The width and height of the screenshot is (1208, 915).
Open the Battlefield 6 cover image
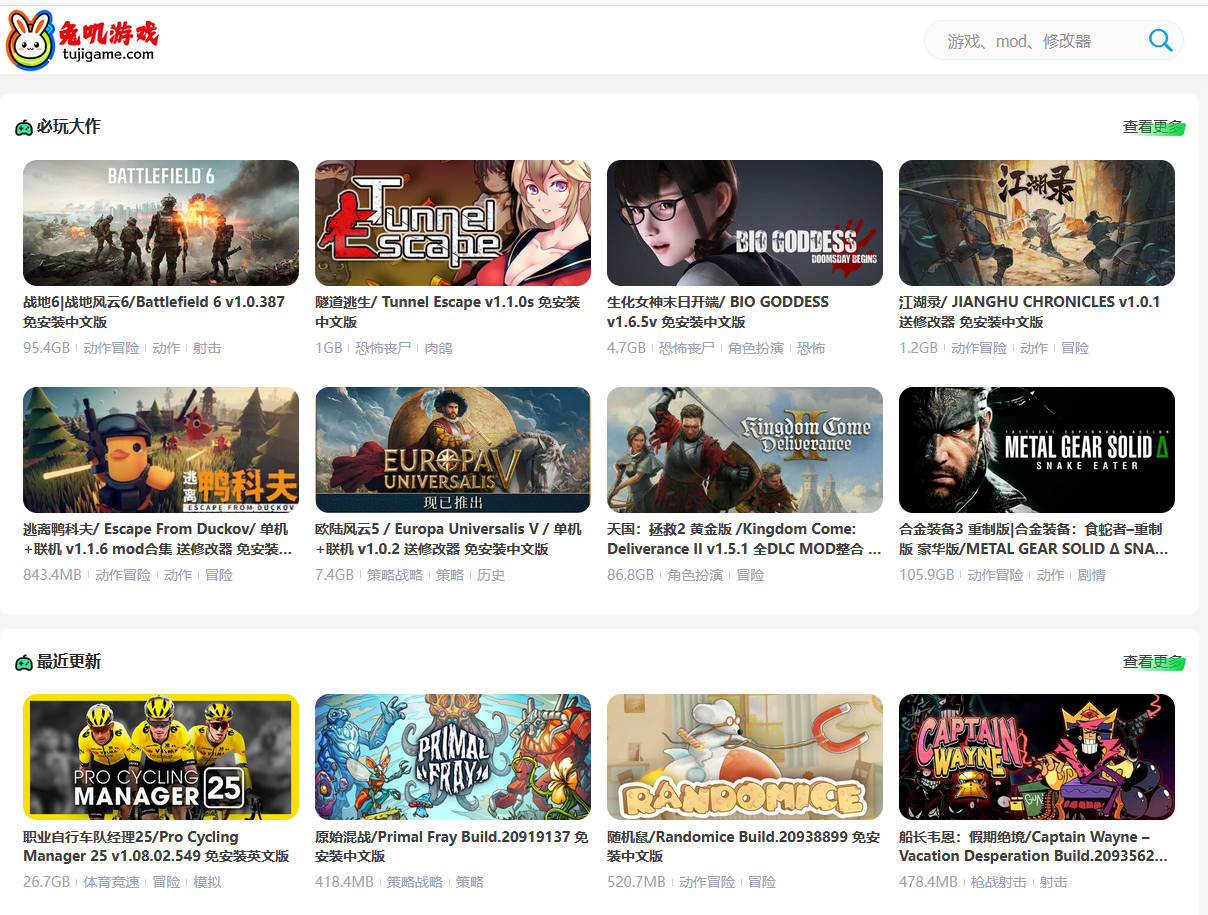tap(161, 223)
